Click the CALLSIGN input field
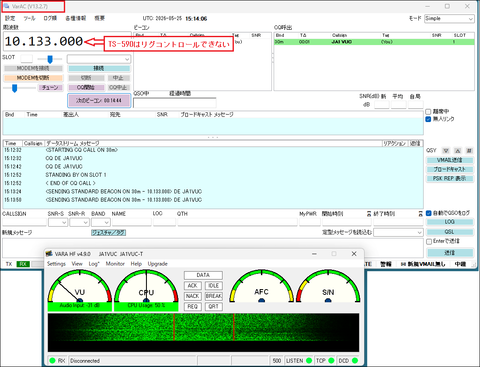This screenshot has height=367, width=480. [x=24, y=222]
